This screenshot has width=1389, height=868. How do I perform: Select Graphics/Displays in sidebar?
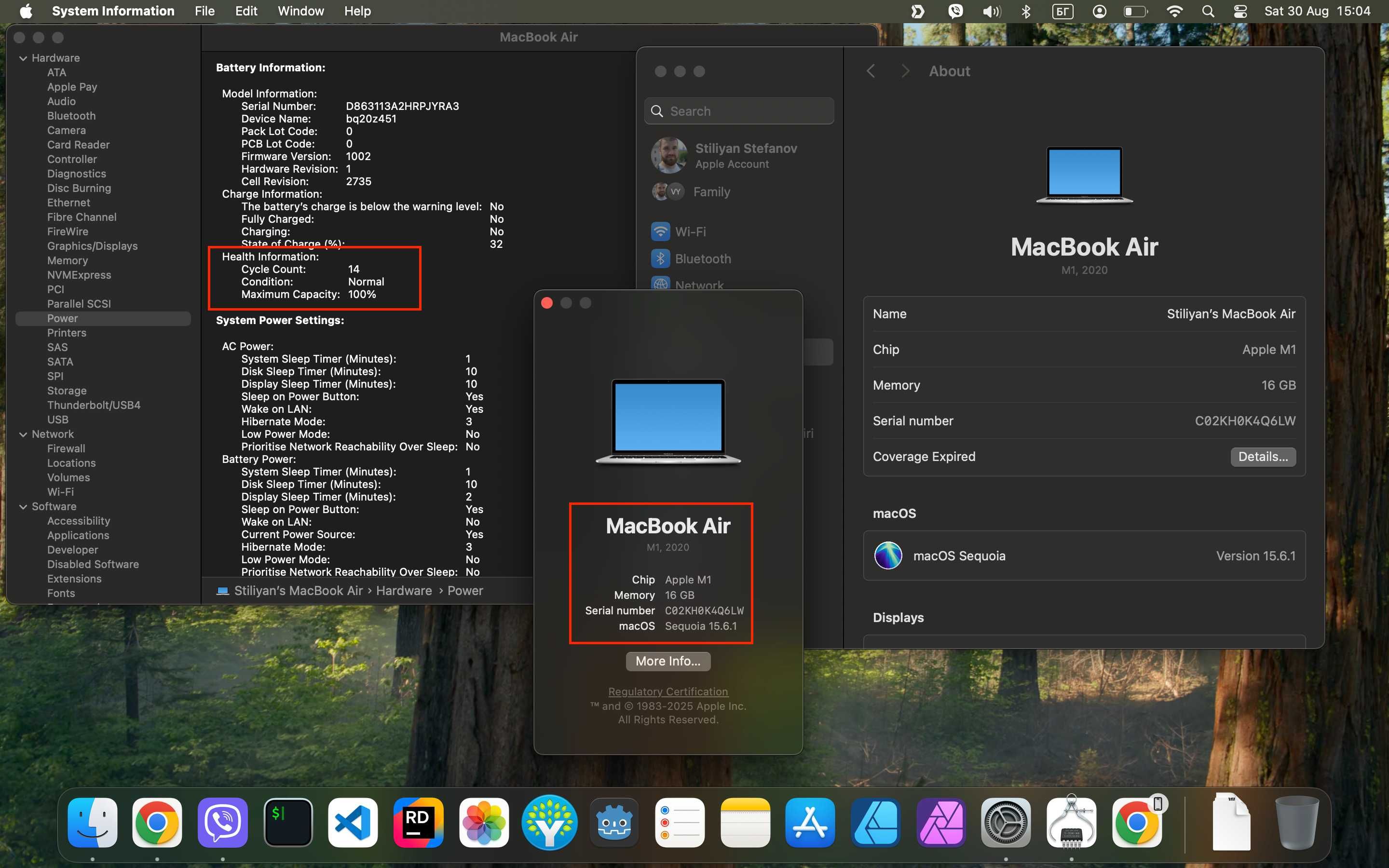pos(93,246)
